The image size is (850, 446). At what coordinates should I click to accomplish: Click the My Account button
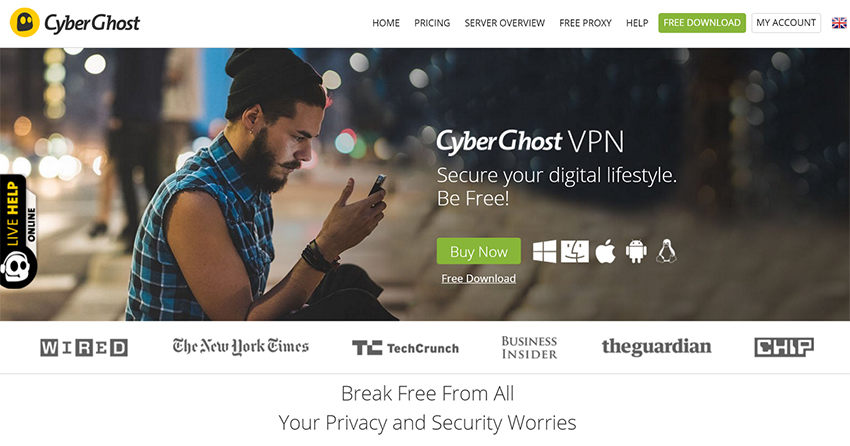click(x=786, y=23)
